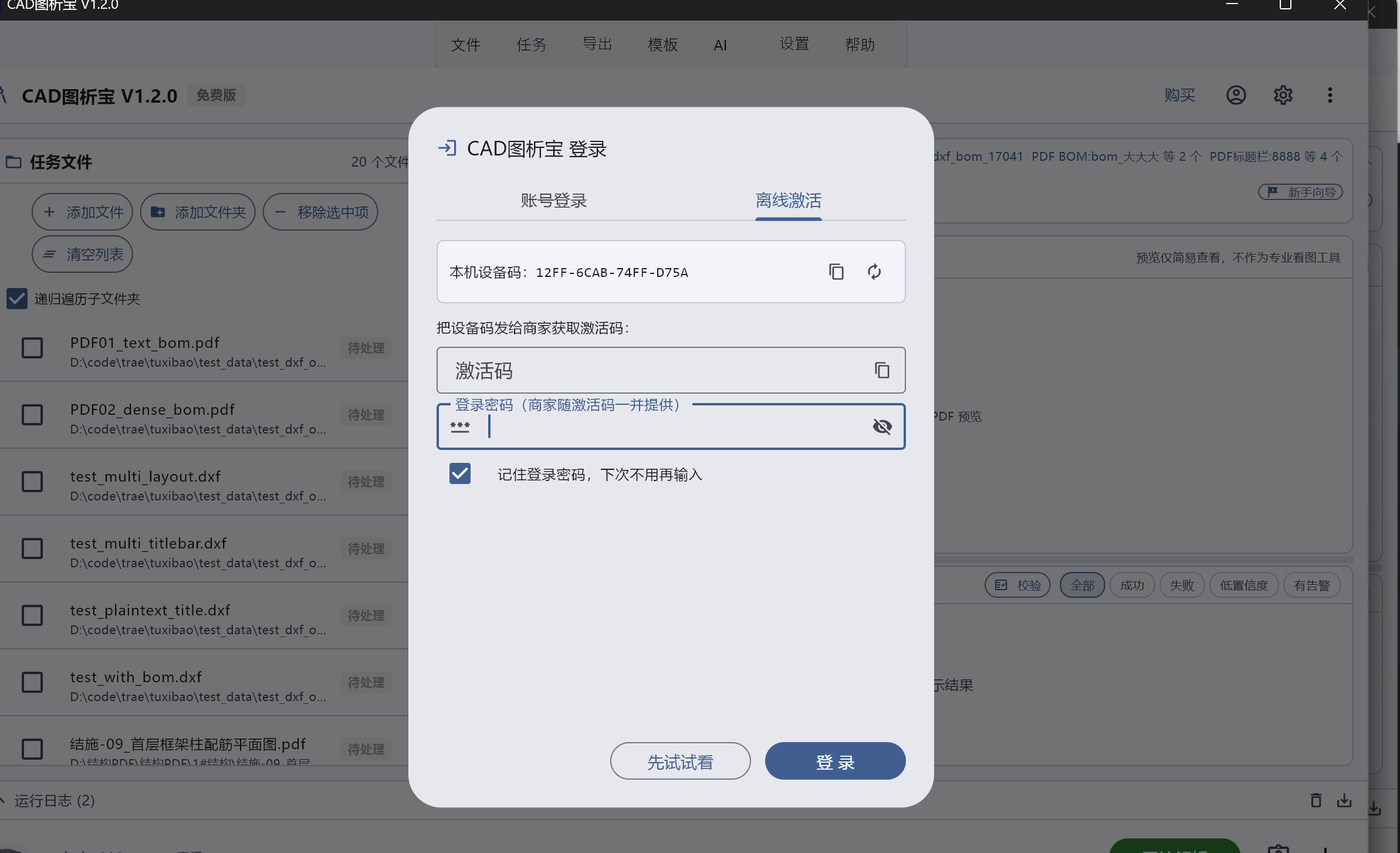Screen dimensions: 1400x853
Task: Click the 校验 button
Action: (1018, 585)
